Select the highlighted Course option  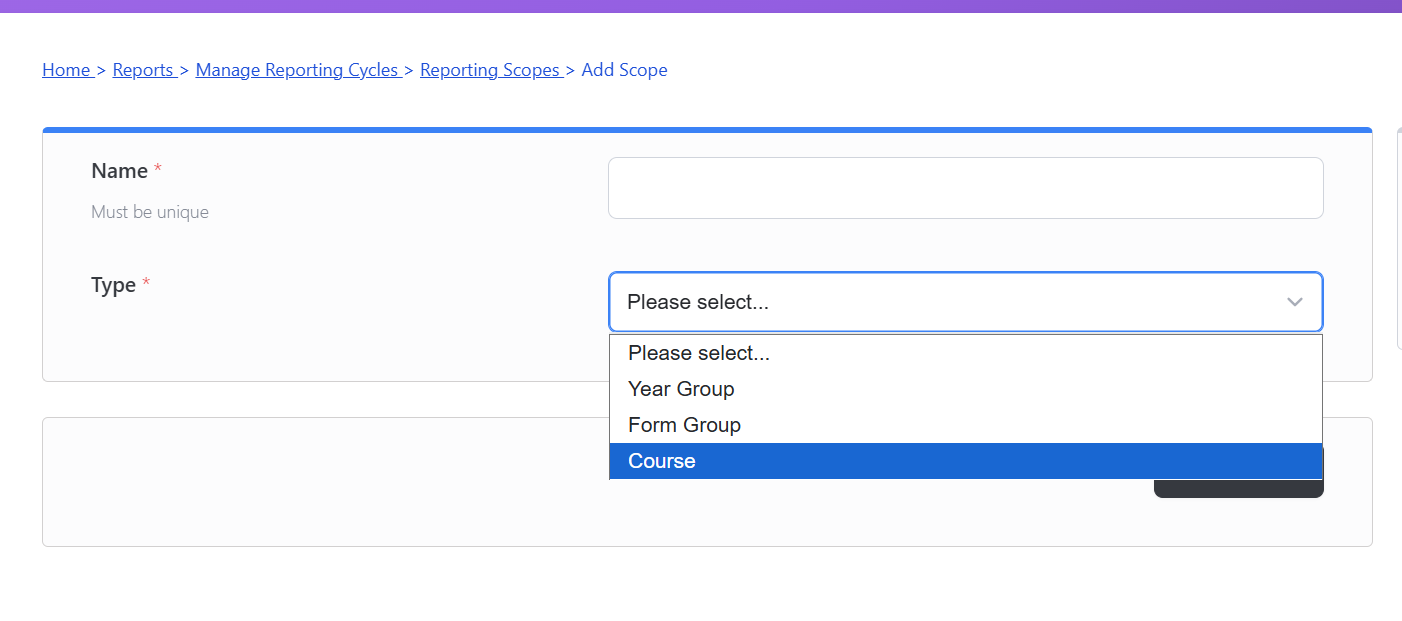[x=662, y=461]
